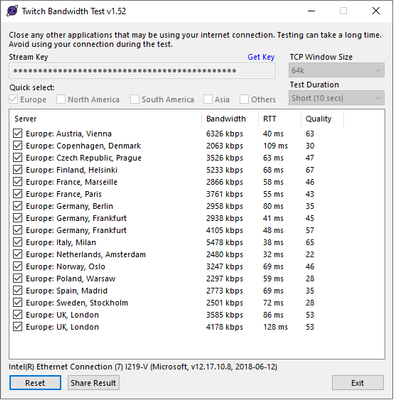Select the 2063 kbps bandwidth value
Screen dimensions: 394x400
pos(225,146)
